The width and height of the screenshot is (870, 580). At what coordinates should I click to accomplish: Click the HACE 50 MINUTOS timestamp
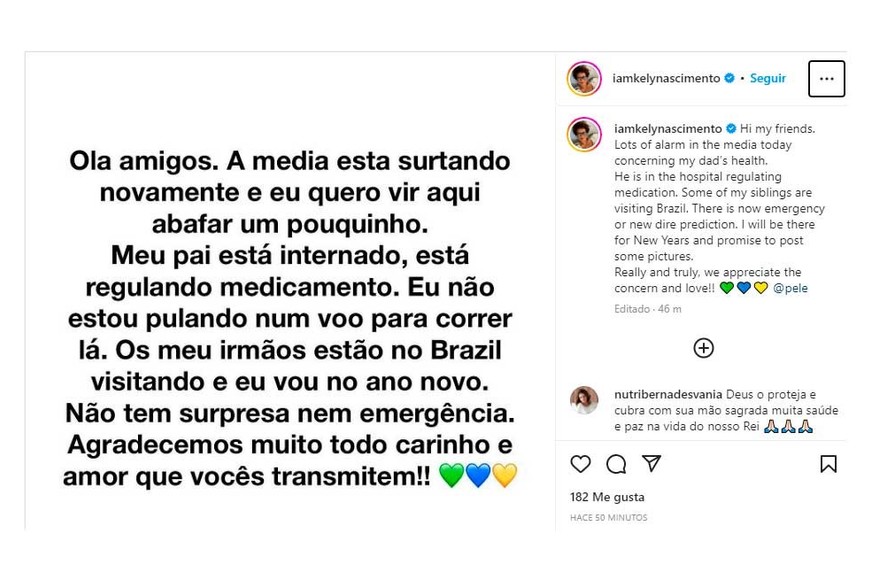point(608,518)
